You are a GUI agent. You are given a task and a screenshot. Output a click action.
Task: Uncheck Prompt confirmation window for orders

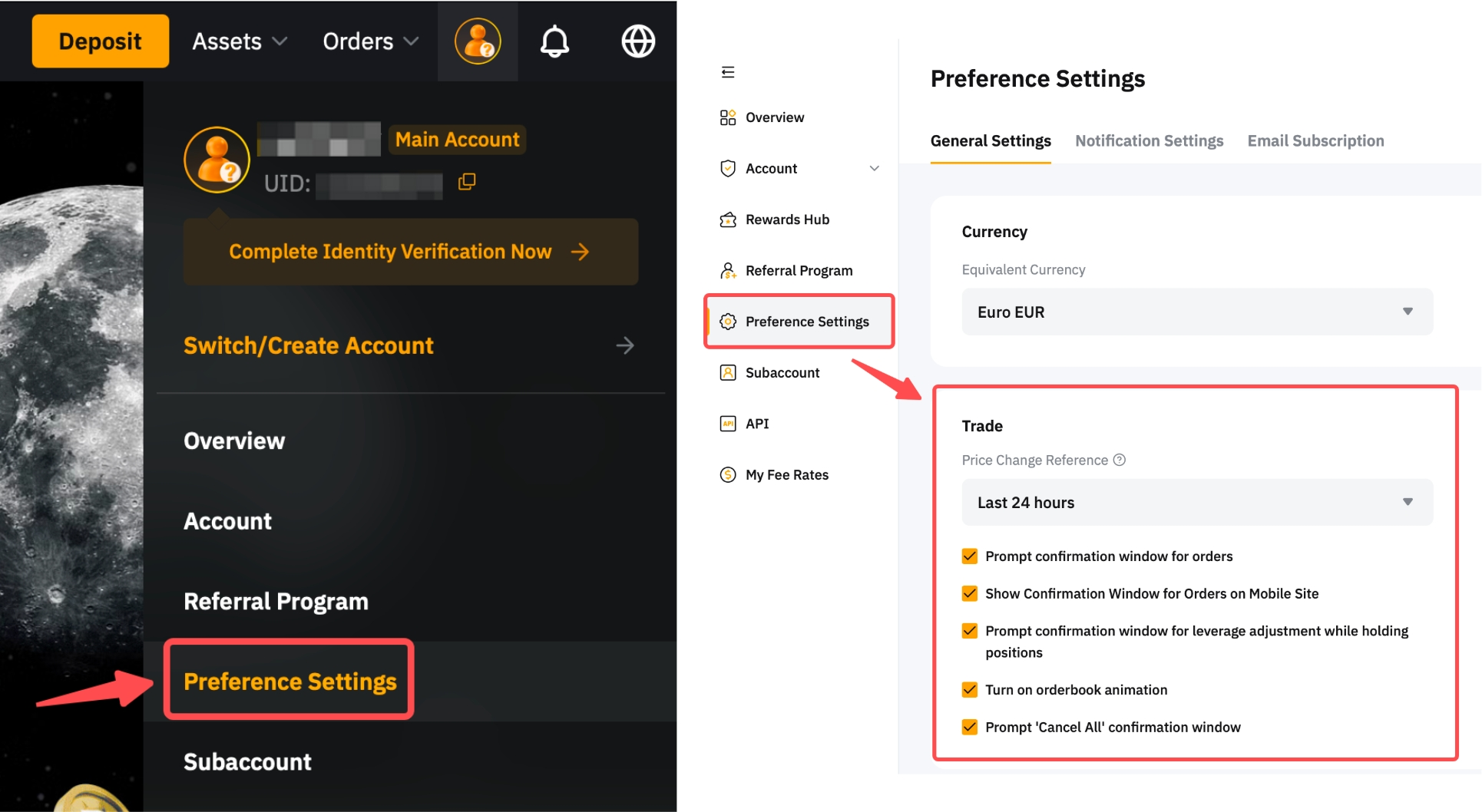click(970, 556)
